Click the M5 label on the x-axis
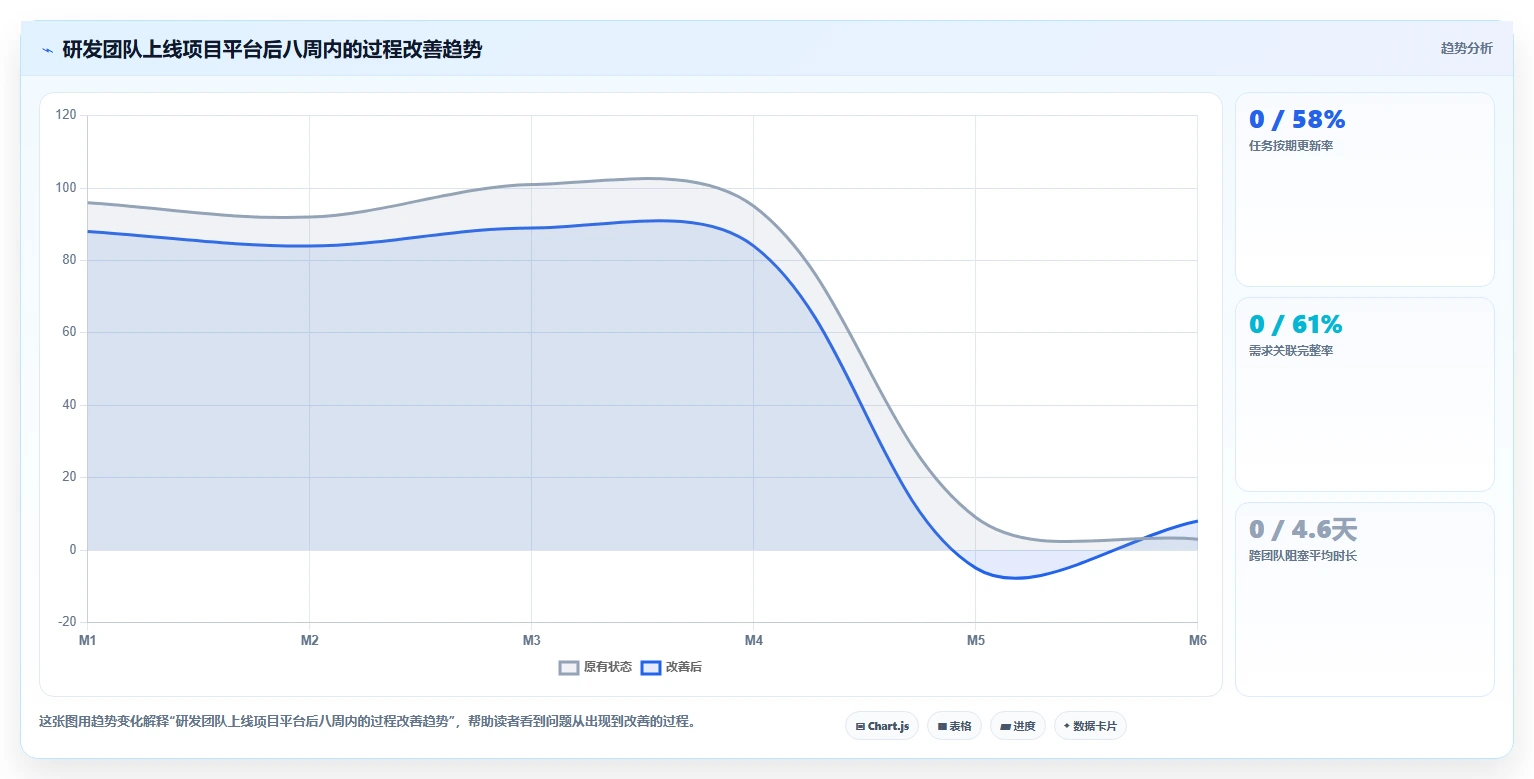 pyautogui.click(x=976, y=641)
